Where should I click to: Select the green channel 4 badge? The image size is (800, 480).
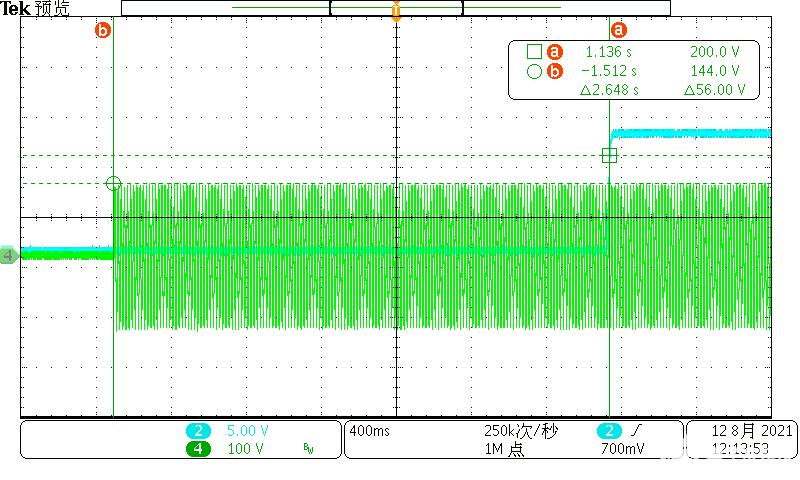click(198, 449)
